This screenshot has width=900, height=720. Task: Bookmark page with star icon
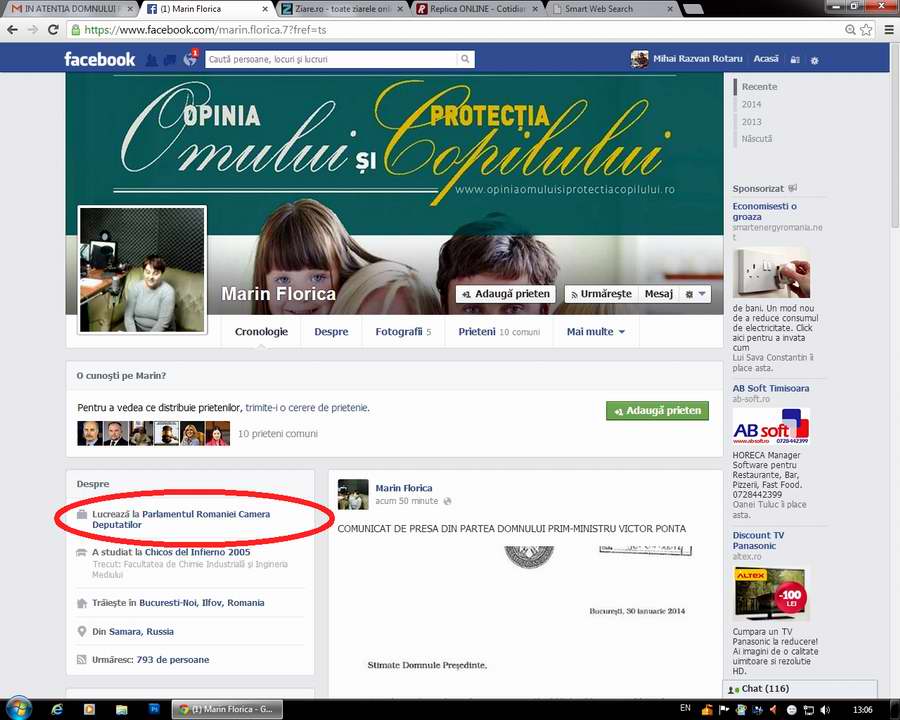point(866,29)
